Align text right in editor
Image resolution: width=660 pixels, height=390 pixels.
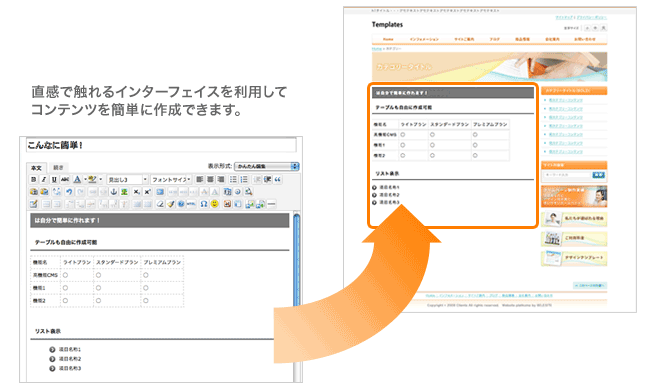pyautogui.click(x=221, y=179)
